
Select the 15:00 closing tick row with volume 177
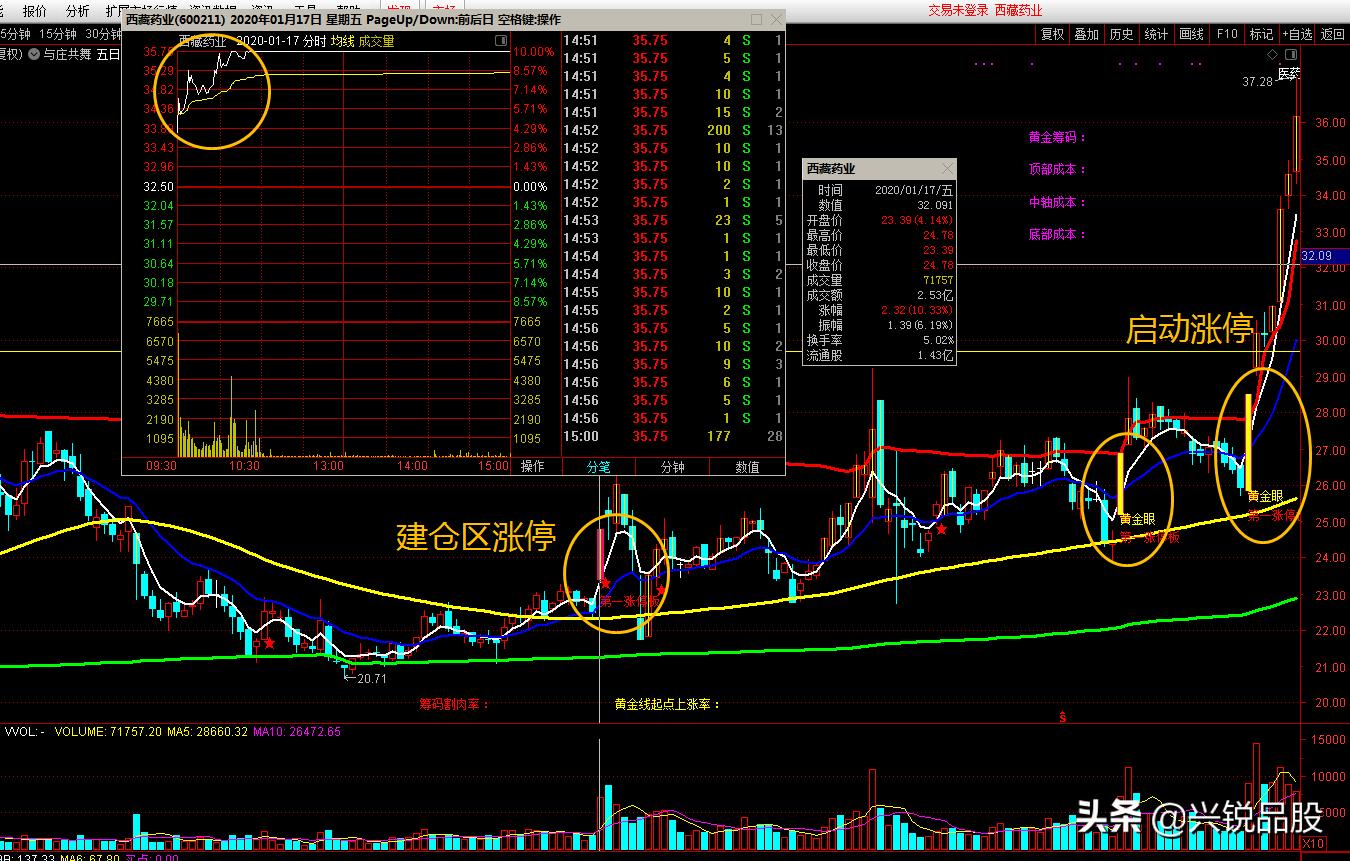click(x=673, y=436)
